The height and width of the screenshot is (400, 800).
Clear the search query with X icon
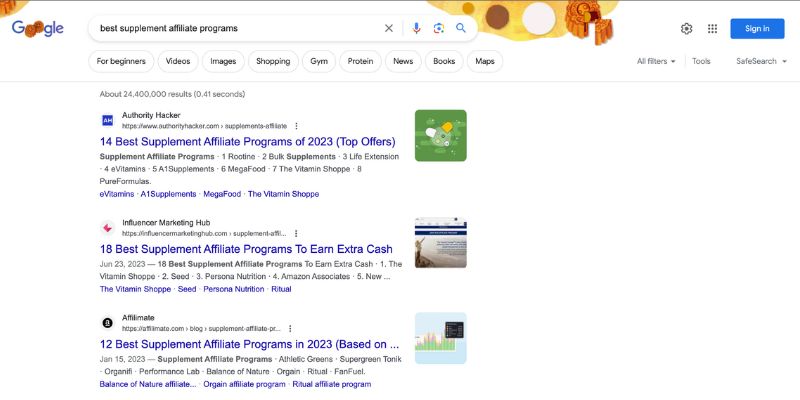[389, 29]
